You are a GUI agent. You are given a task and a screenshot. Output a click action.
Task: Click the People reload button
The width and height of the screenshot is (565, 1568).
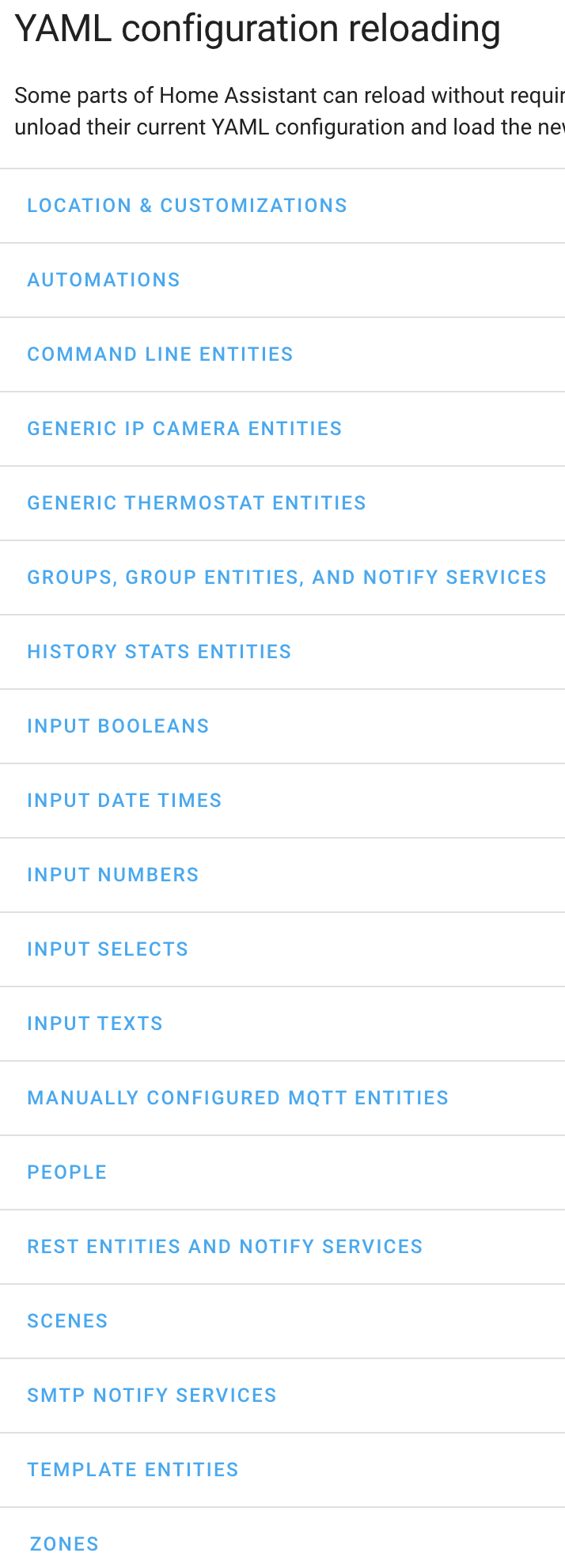[67, 1172]
